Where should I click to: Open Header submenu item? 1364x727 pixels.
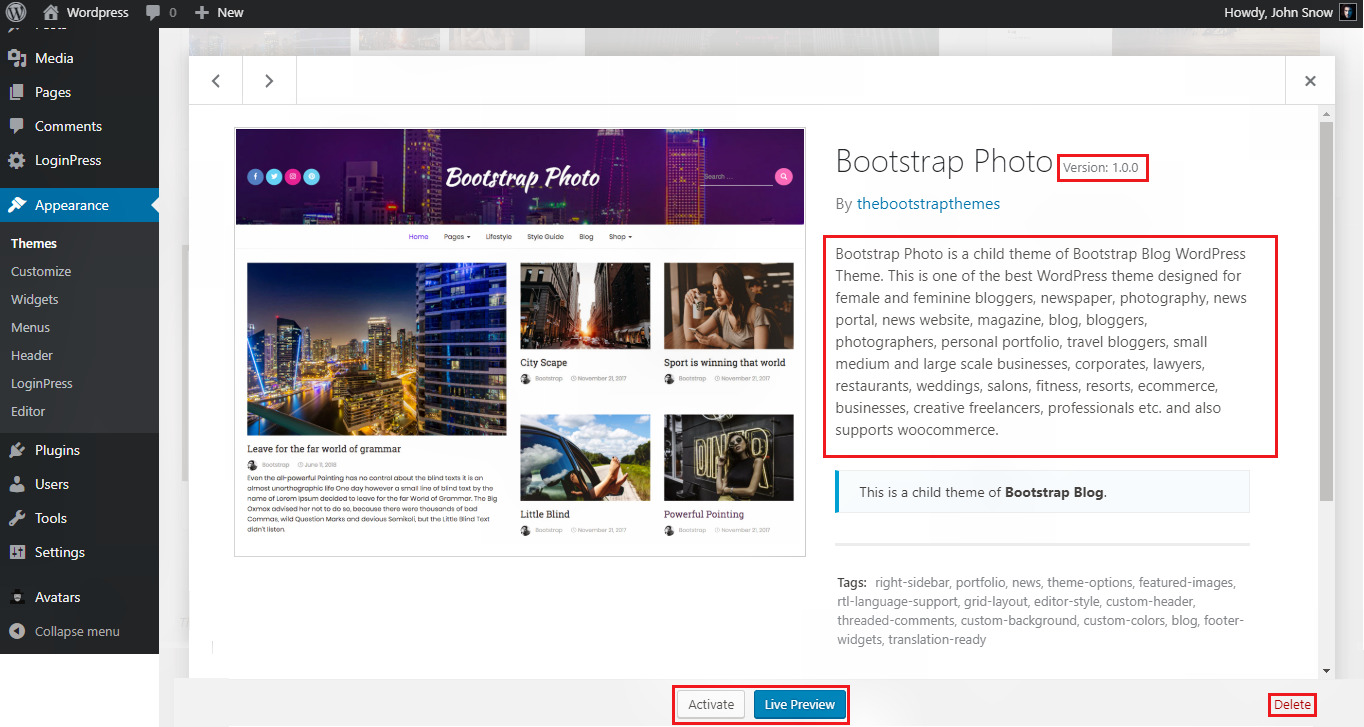click(x=32, y=355)
